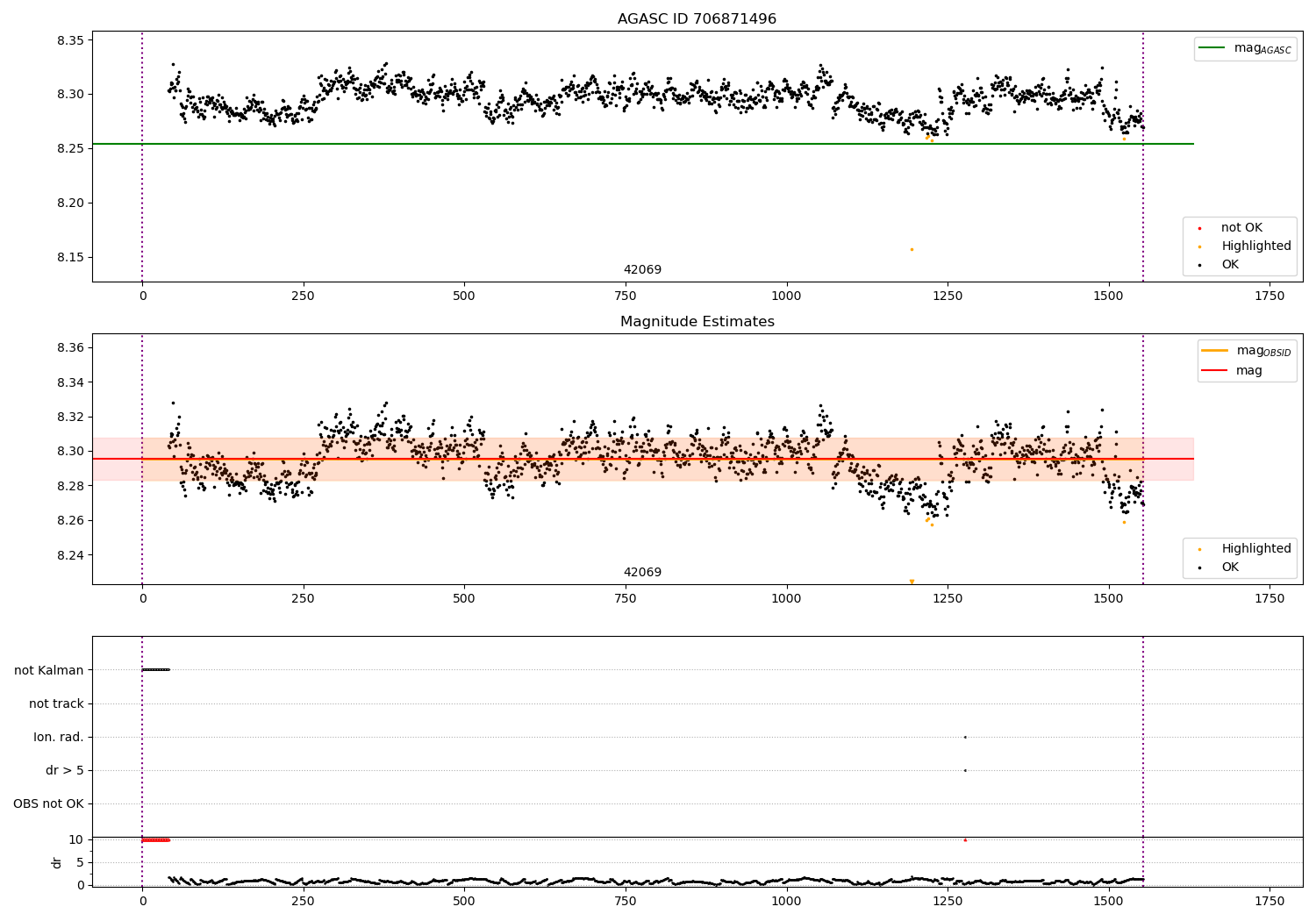Click the 'Ion. rad.' axis label
The width and height of the screenshot is (1316, 921).
point(59,737)
